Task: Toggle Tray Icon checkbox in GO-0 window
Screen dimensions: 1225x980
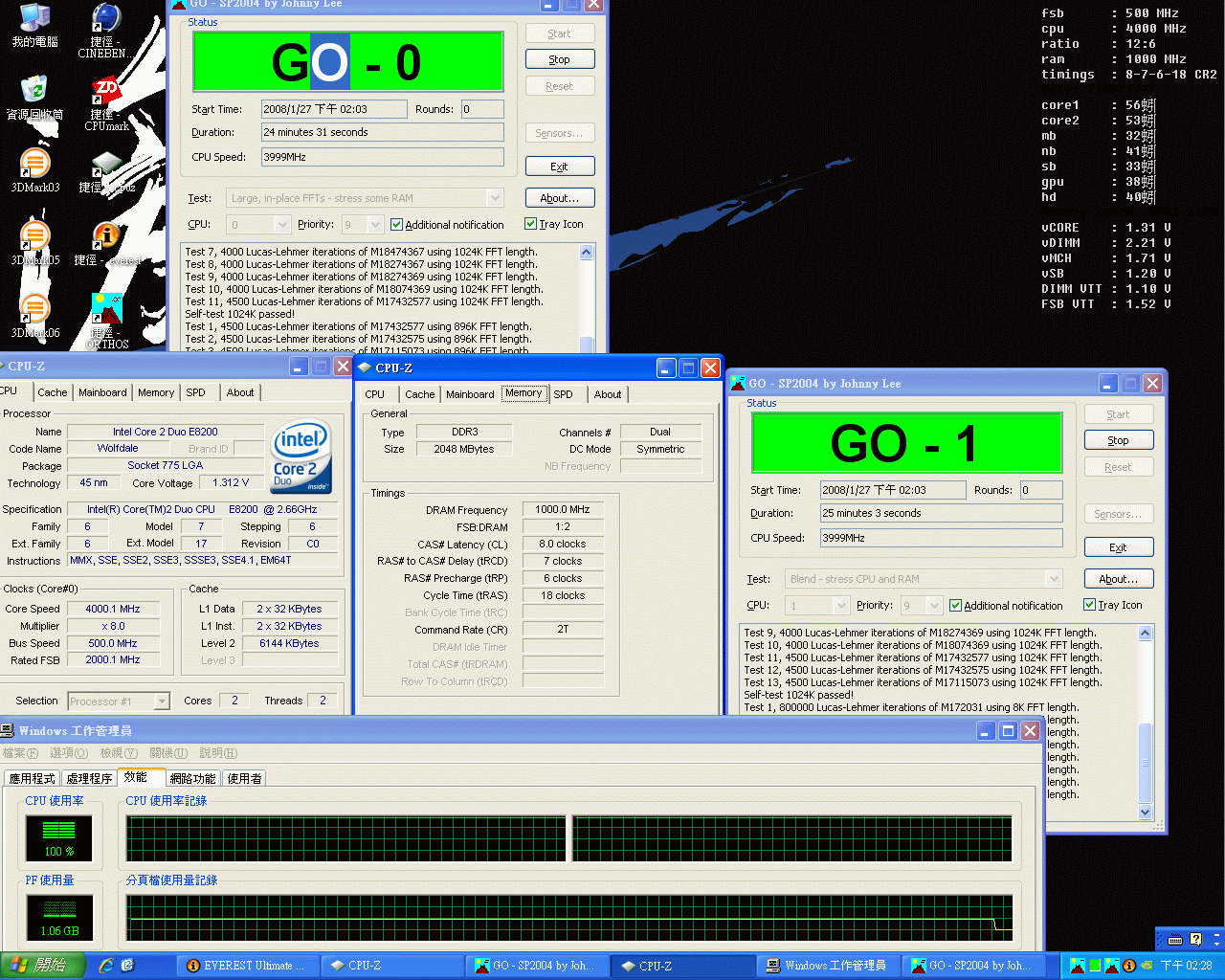Action: click(530, 223)
